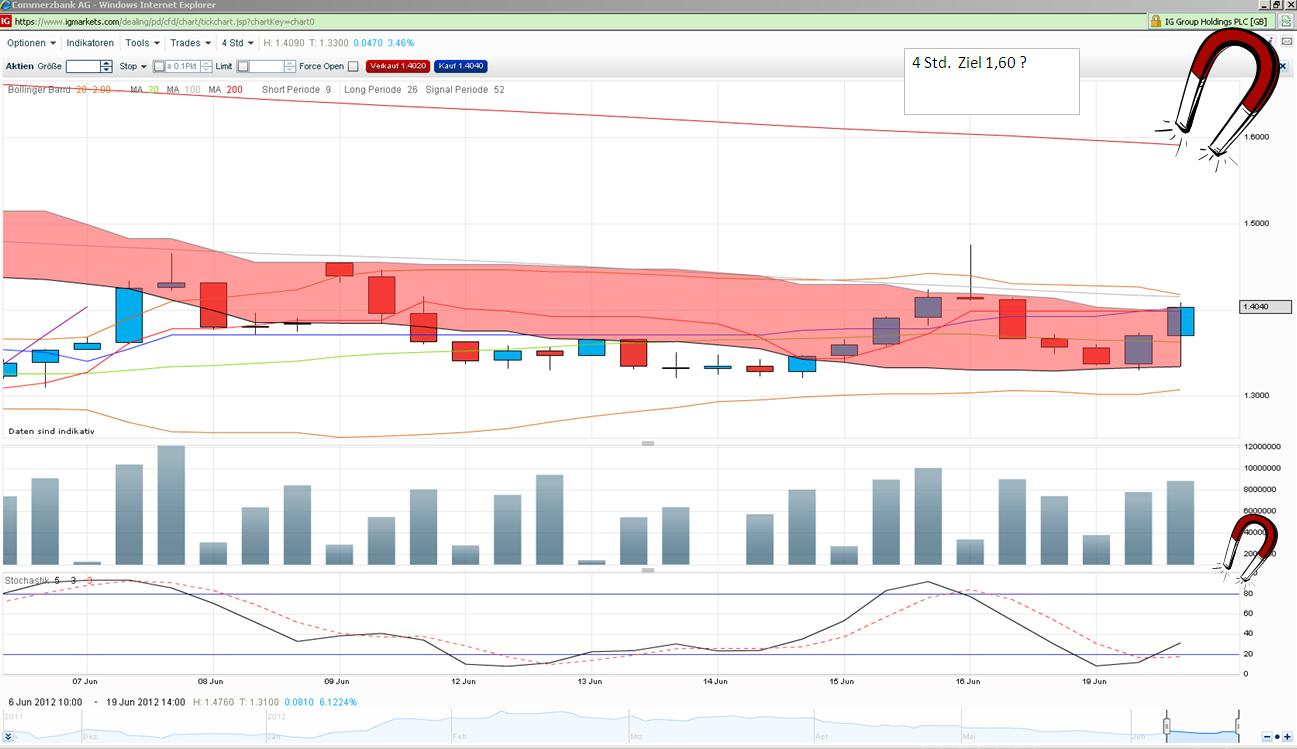Click the divider handle above volume panel

point(648,442)
